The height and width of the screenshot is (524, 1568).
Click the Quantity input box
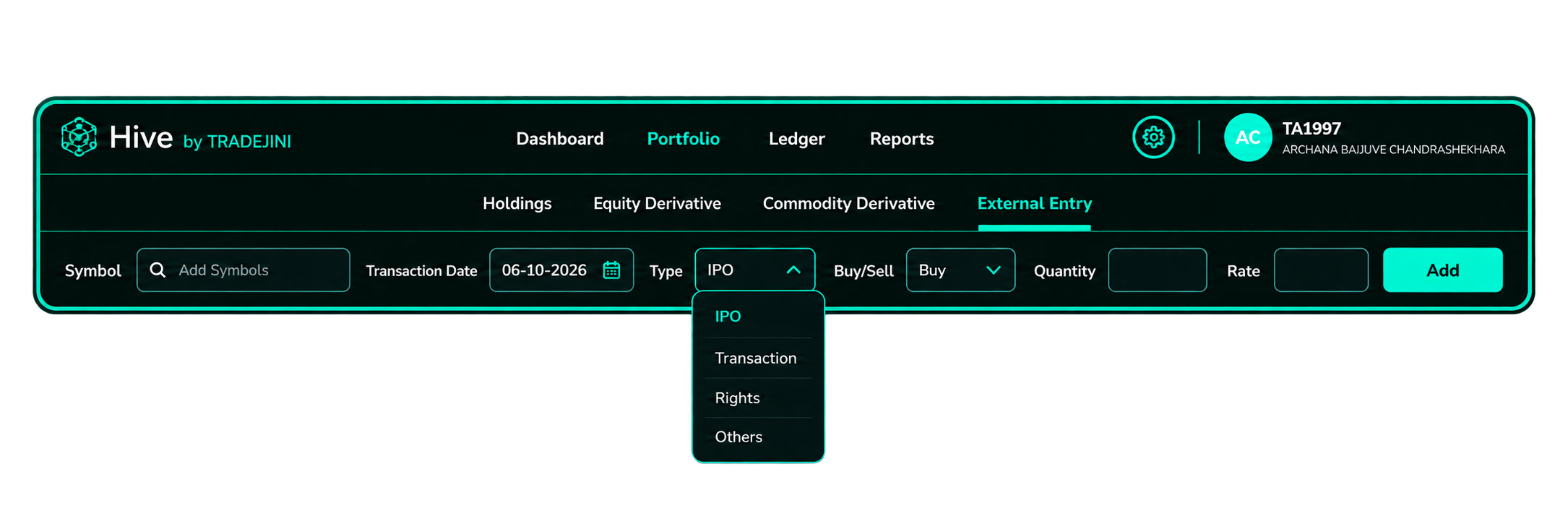pos(1157,270)
